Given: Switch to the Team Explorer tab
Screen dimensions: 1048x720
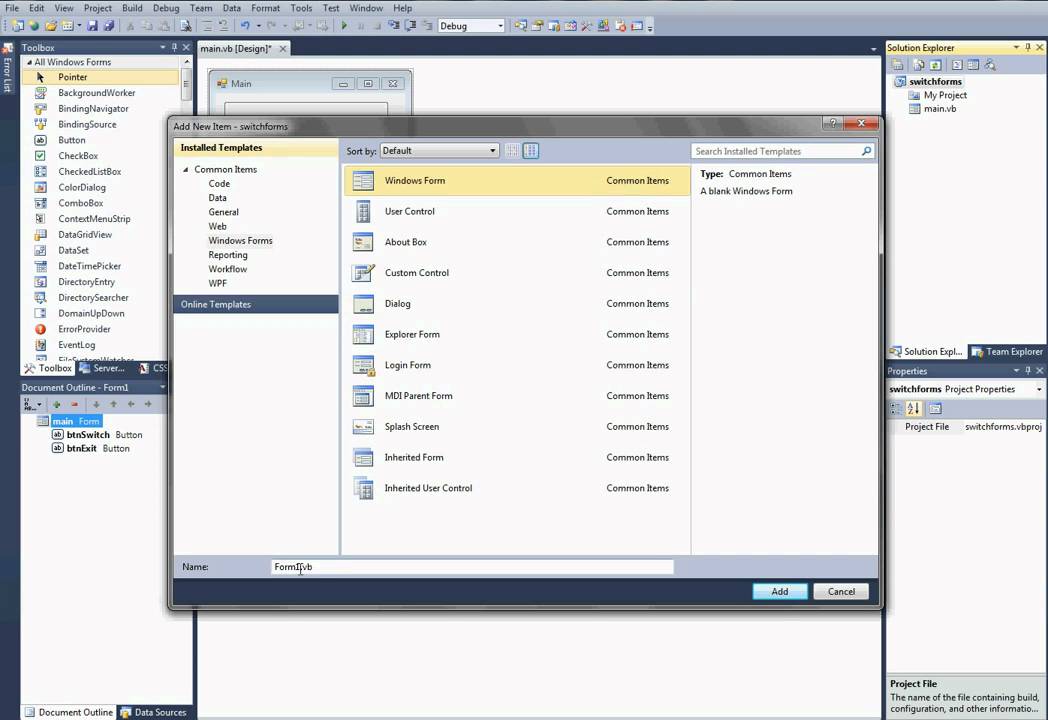Looking at the screenshot, I should coord(1007,352).
